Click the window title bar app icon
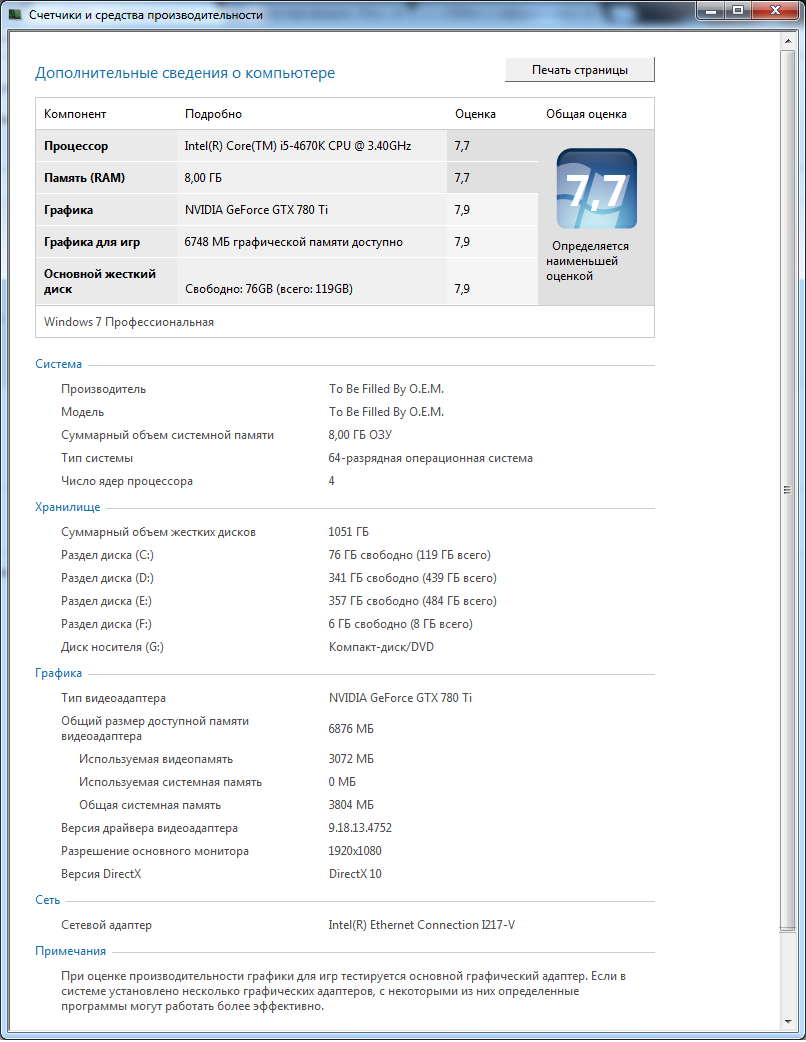The height and width of the screenshot is (1042, 806). coord(15,14)
